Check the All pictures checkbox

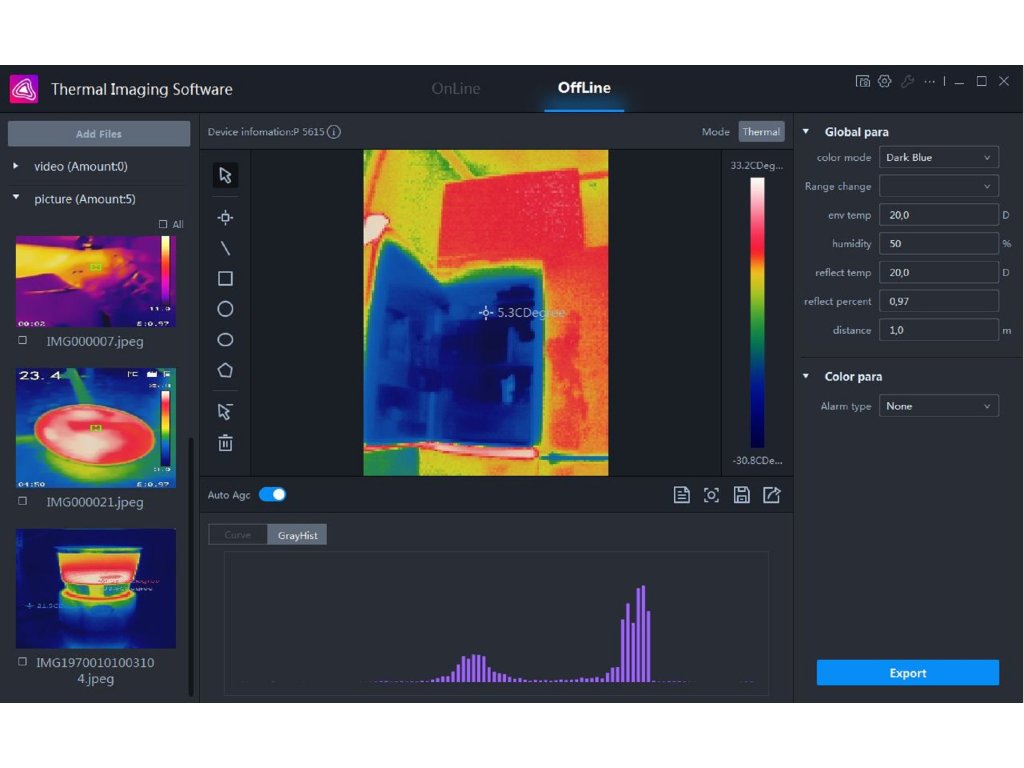click(163, 224)
